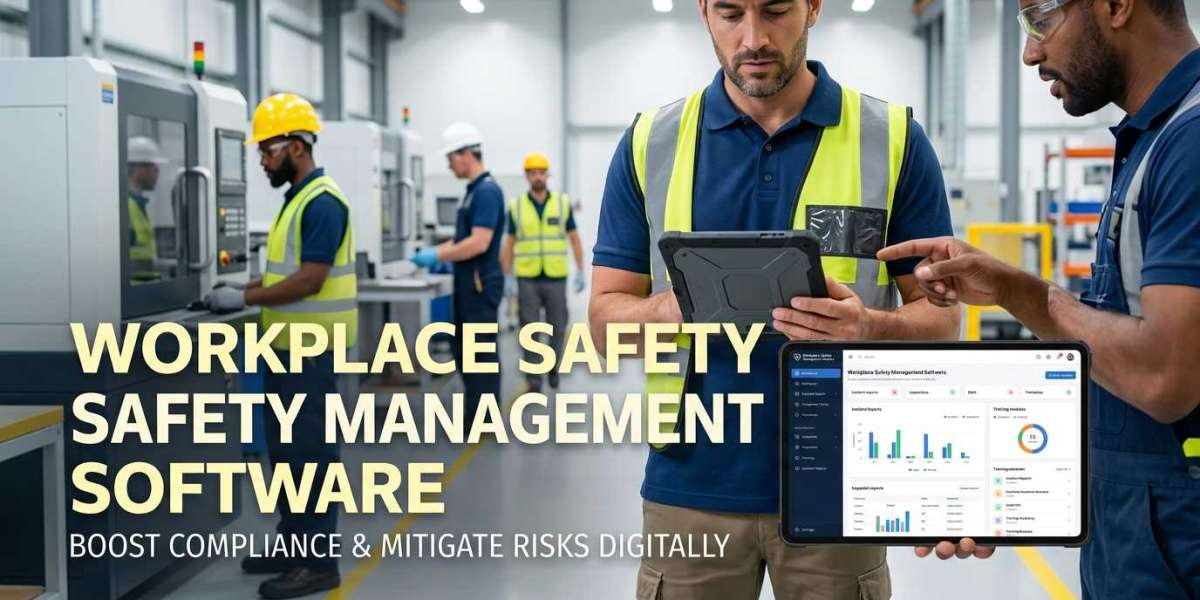Open Settings at the sidebar bottom
This screenshot has height=600, width=1200.
pyautogui.click(x=807, y=529)
